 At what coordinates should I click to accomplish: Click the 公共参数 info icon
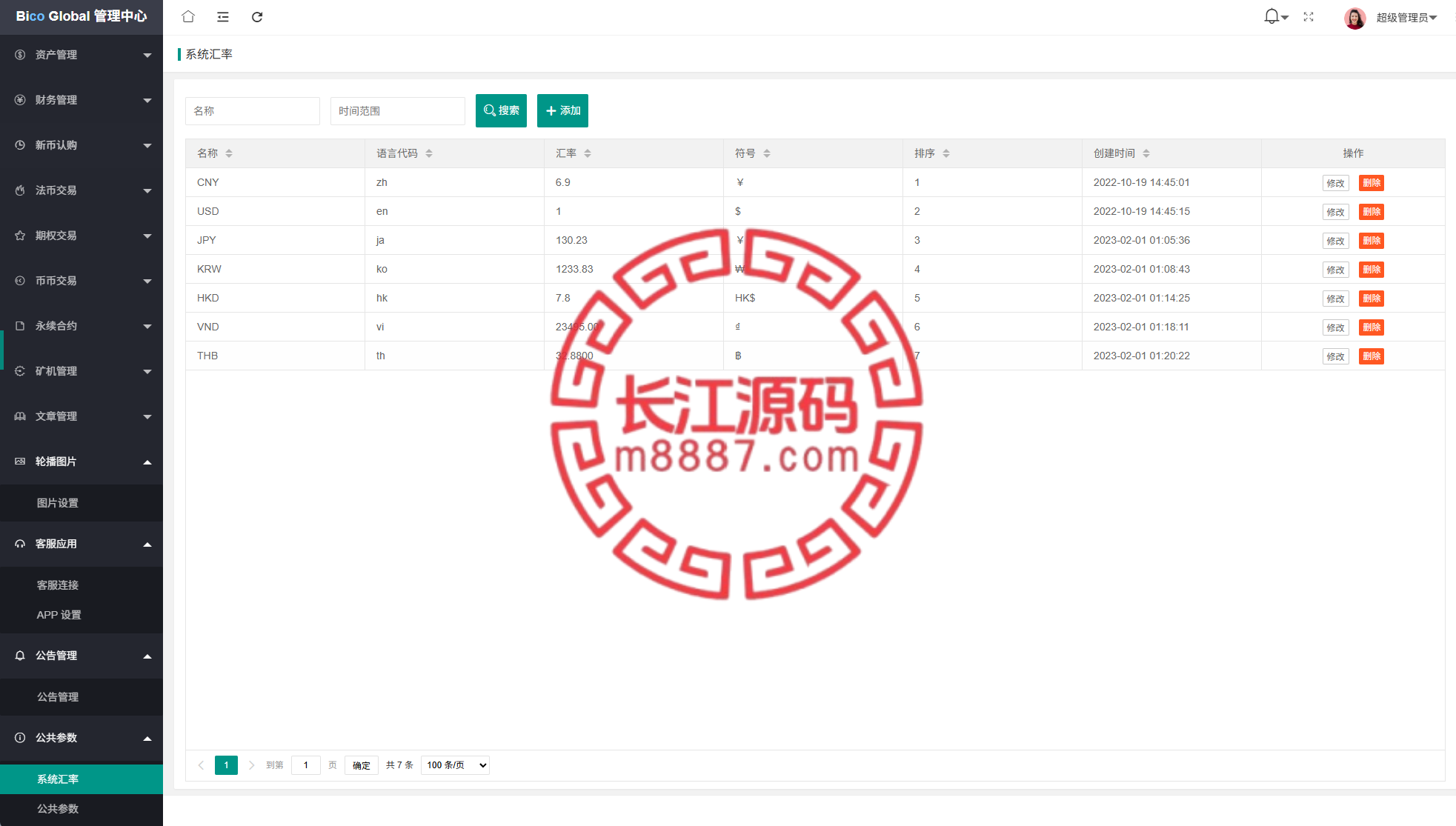(x=20, y=738)
